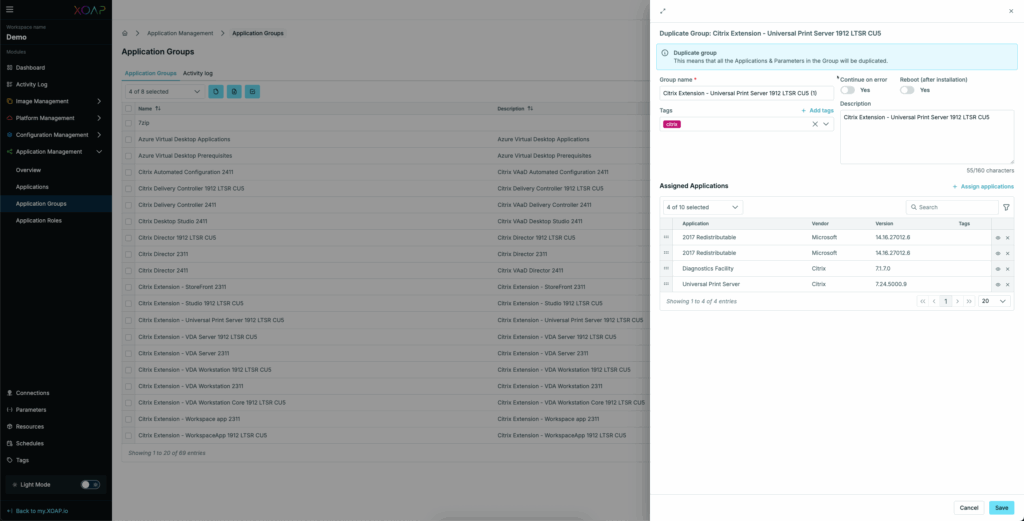Save the duplicated group
Screen dimensions: 1024x521
(x=1001, y=507)
